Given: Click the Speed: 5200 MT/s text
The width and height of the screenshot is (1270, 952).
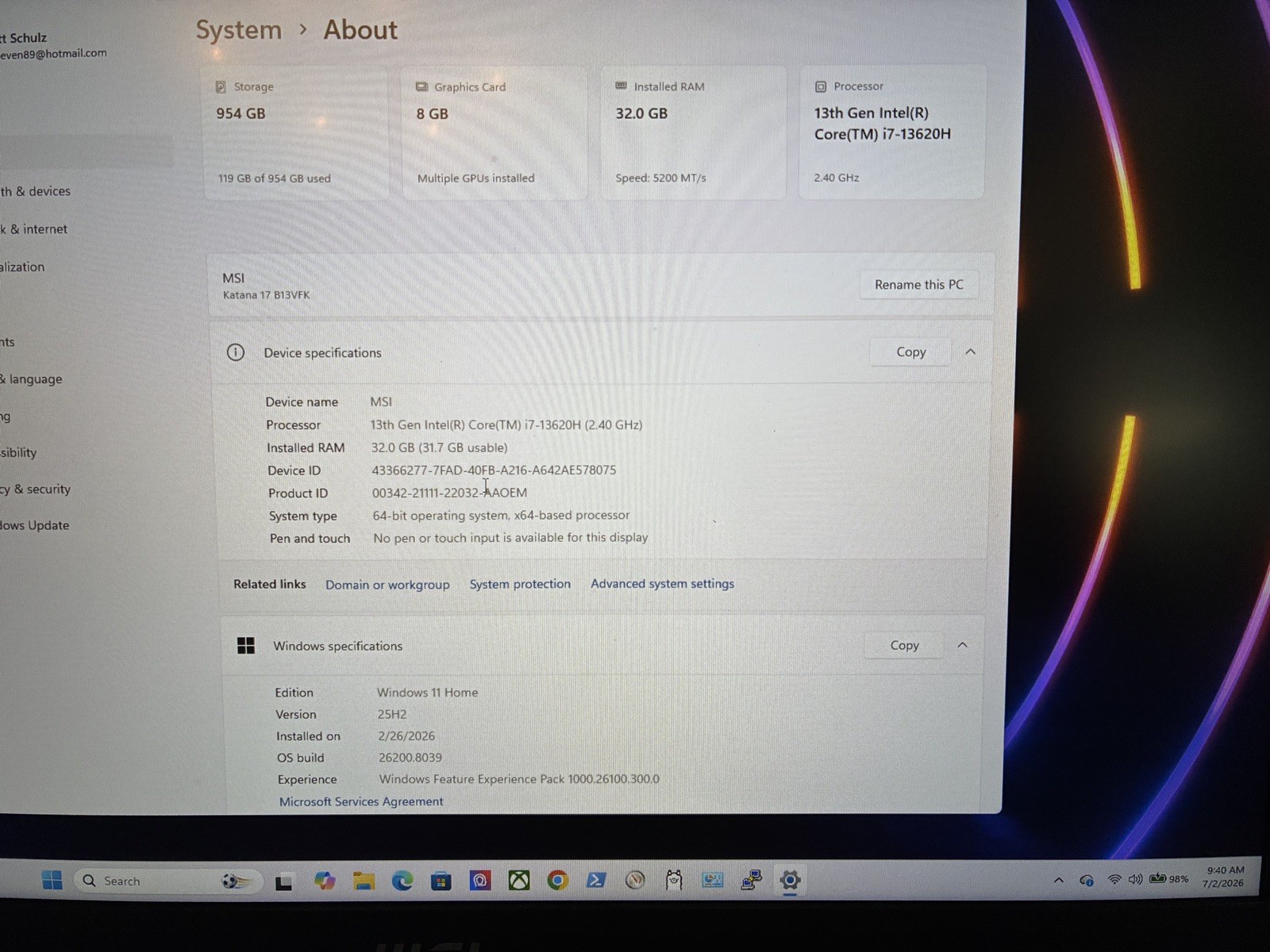Looking at the screenshot, I should pyautogui.click(x=660, y=178).
